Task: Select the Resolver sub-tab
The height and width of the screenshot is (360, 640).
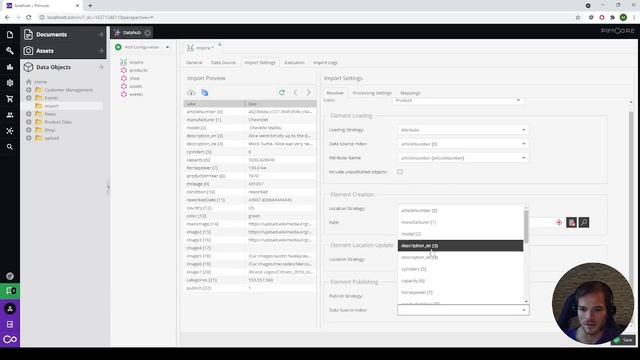Action: point(335,93)
